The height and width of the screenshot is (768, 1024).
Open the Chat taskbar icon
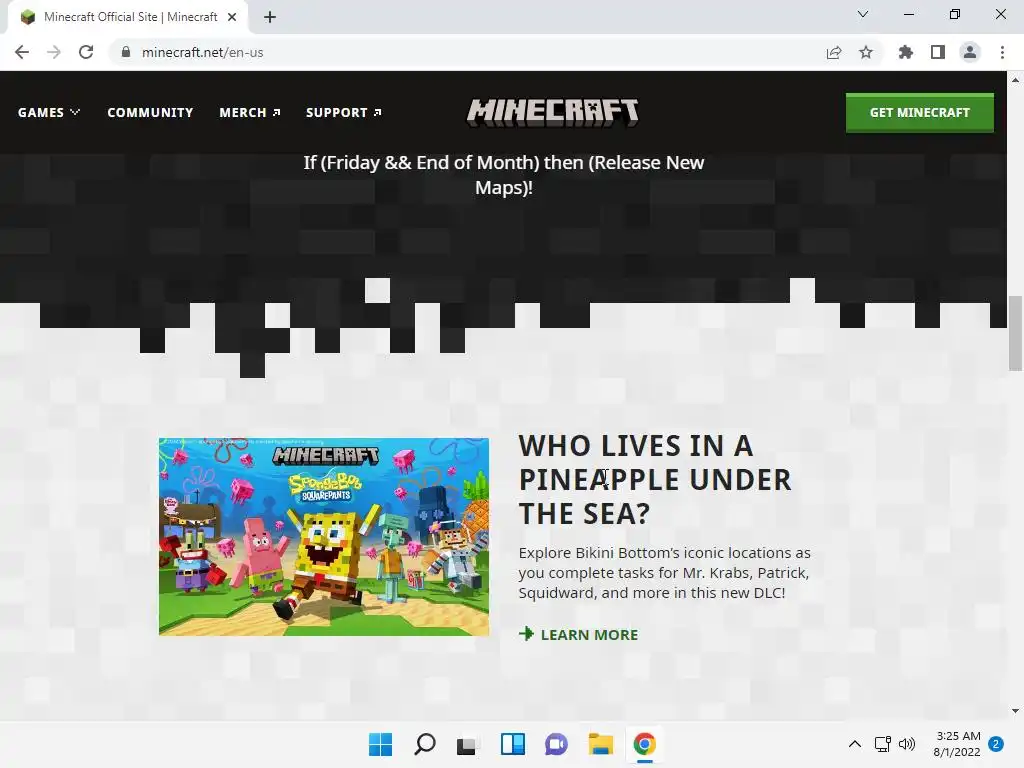click(x=556, y=744)
